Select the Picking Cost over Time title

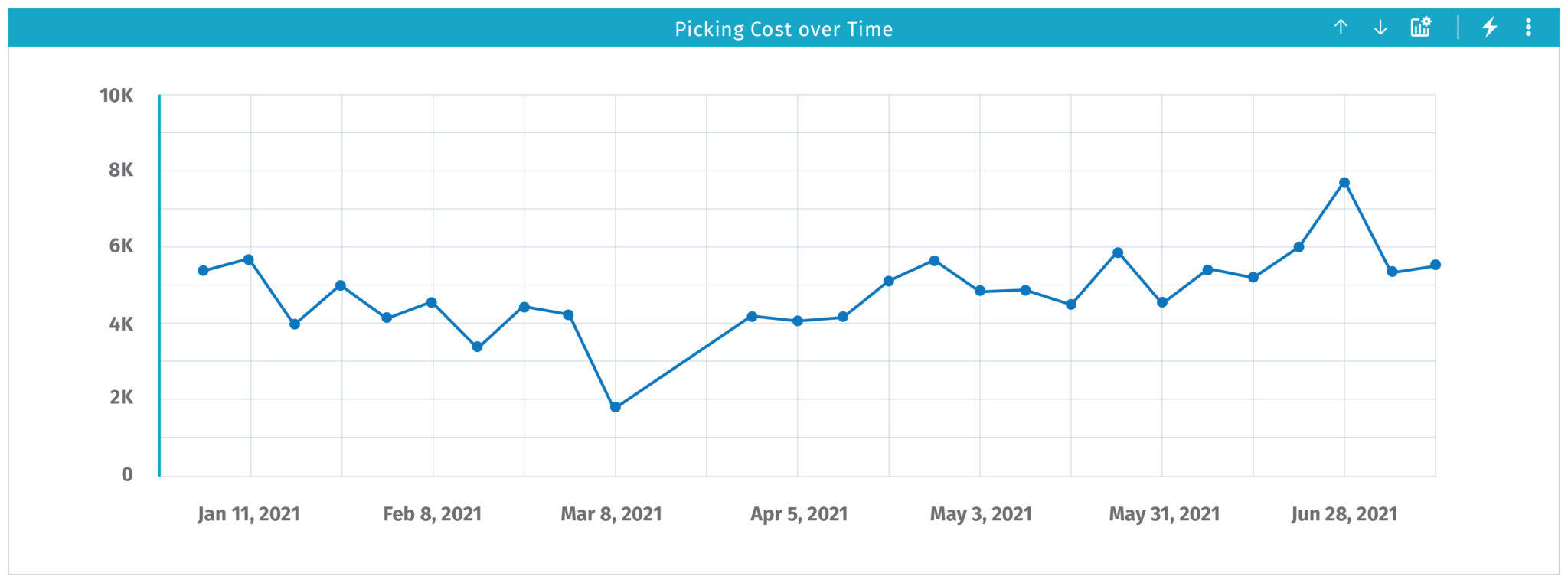(783, 29)
